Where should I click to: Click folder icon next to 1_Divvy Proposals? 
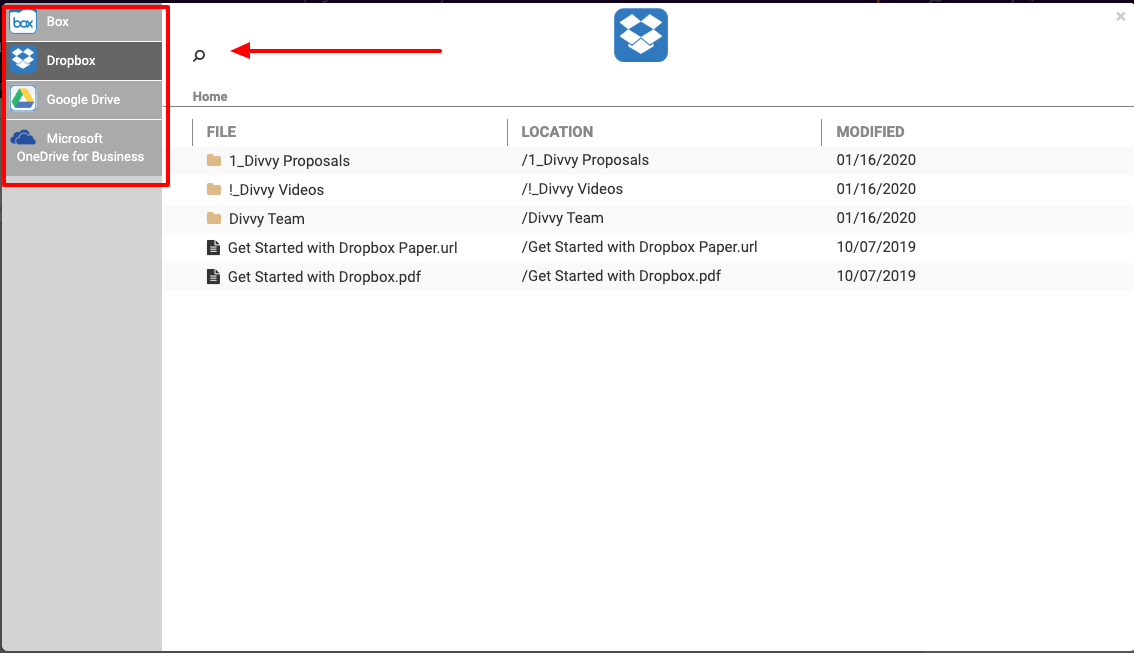(213, 160)
